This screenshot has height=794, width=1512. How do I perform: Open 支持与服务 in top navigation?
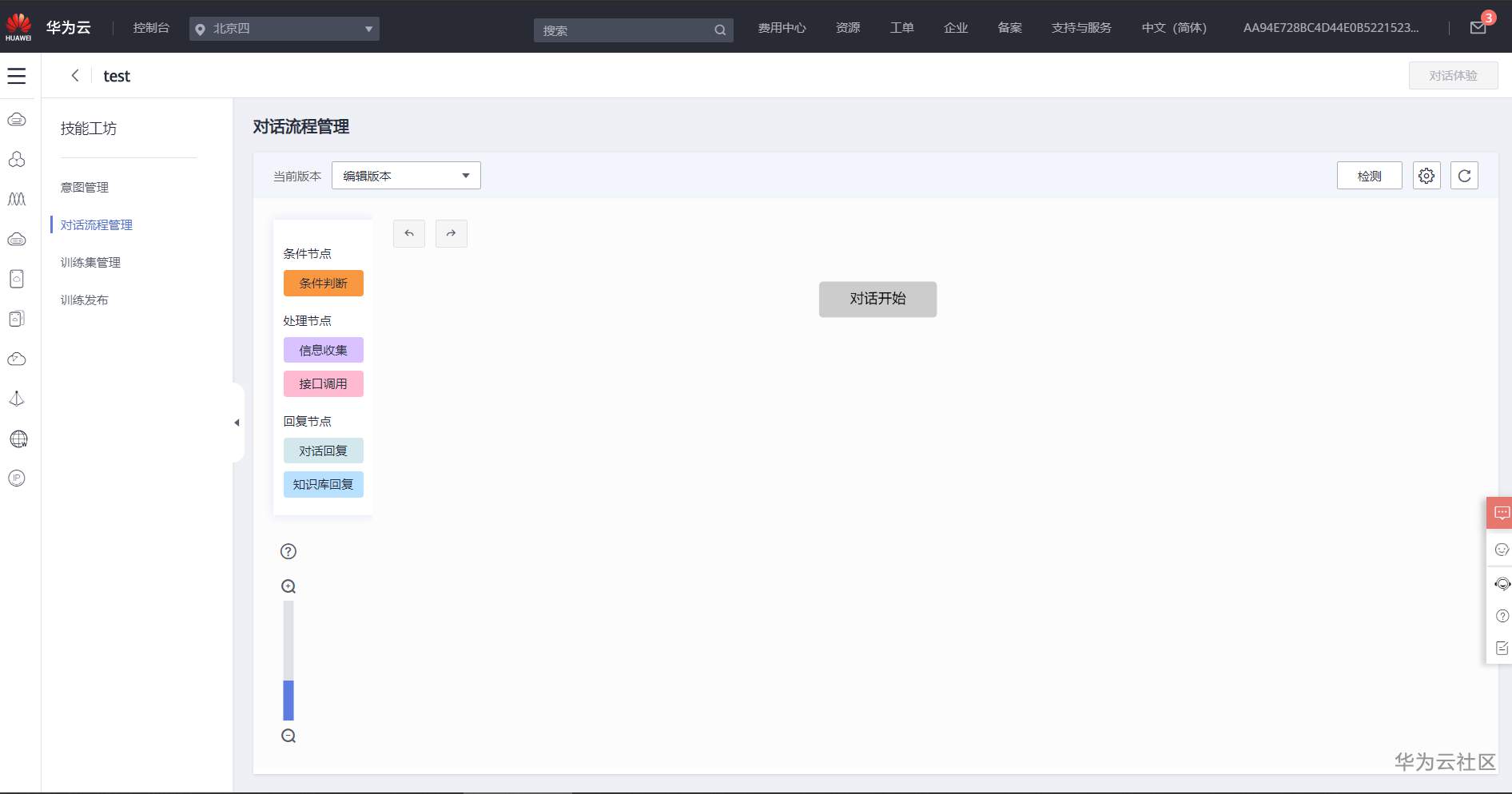point(1081,28)
